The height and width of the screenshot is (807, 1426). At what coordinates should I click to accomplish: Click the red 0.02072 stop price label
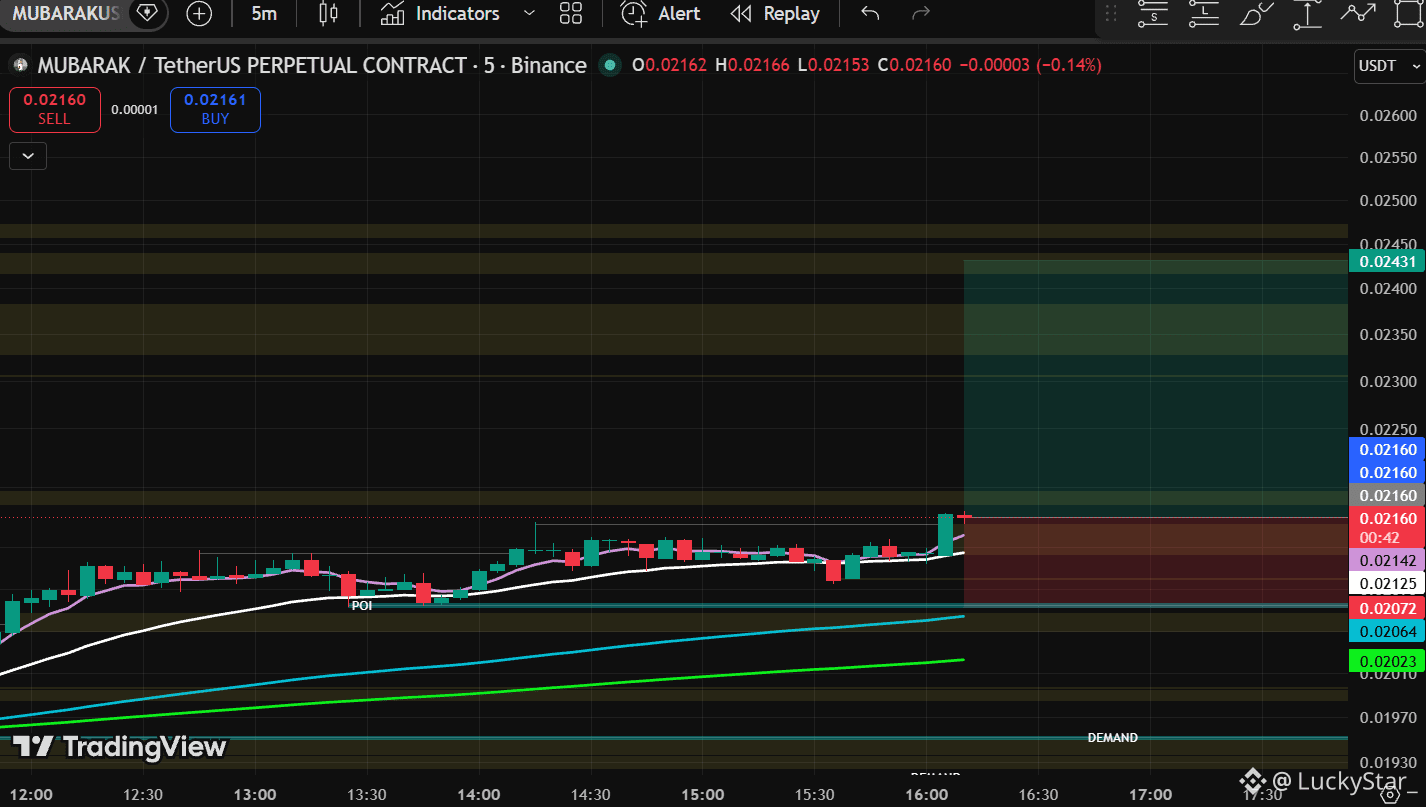point(1387,608)
